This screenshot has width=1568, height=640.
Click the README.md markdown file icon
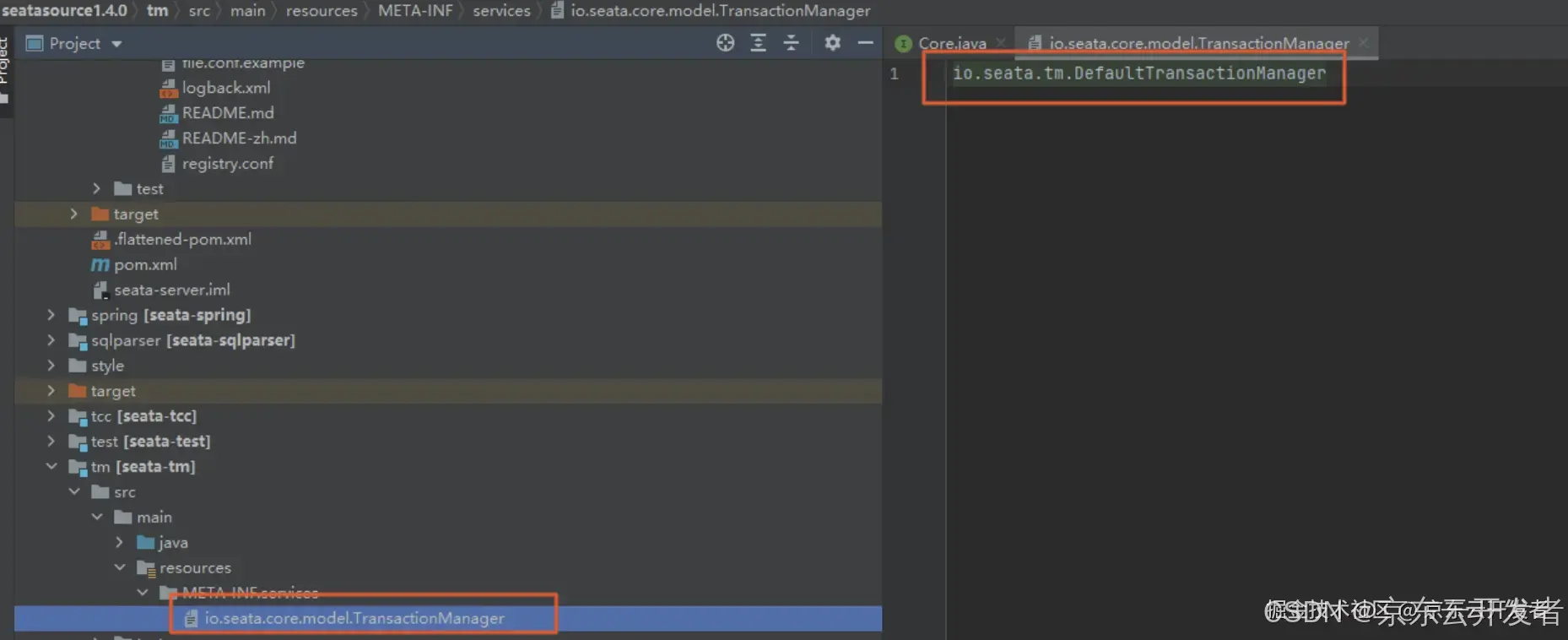pyautogui.click(x=169, y=113)
